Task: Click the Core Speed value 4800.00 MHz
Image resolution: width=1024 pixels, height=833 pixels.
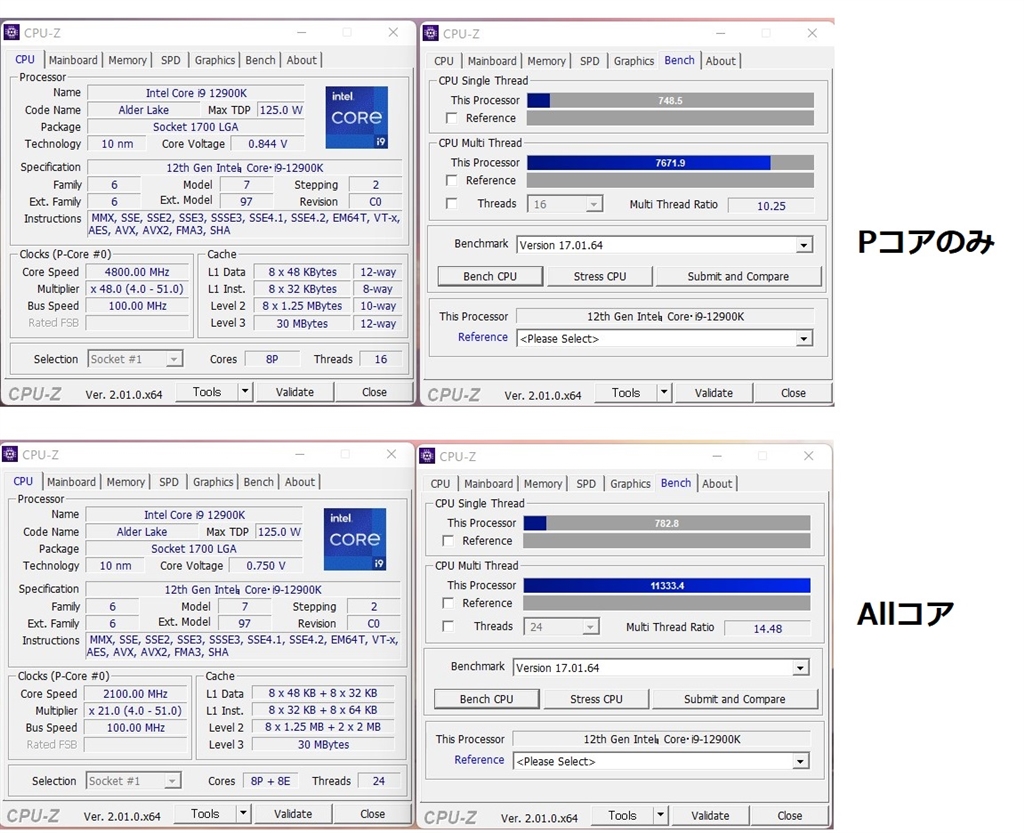Action: pyautogui.click(x=137, y=272)
